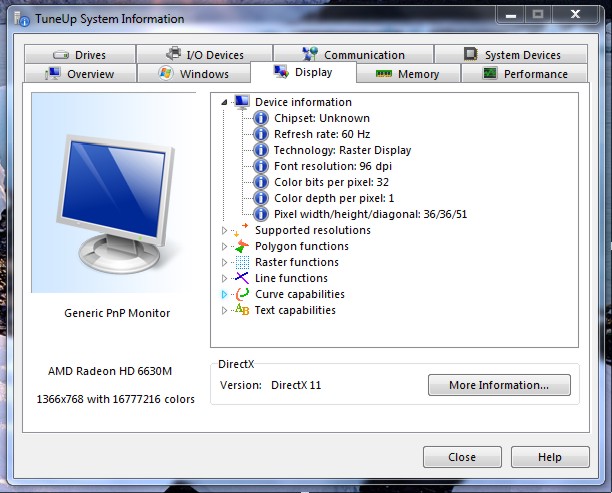Click the printer icon on I/O Devices tab
The height and width of the screenshot is (493, 612).
click(174, 53)
